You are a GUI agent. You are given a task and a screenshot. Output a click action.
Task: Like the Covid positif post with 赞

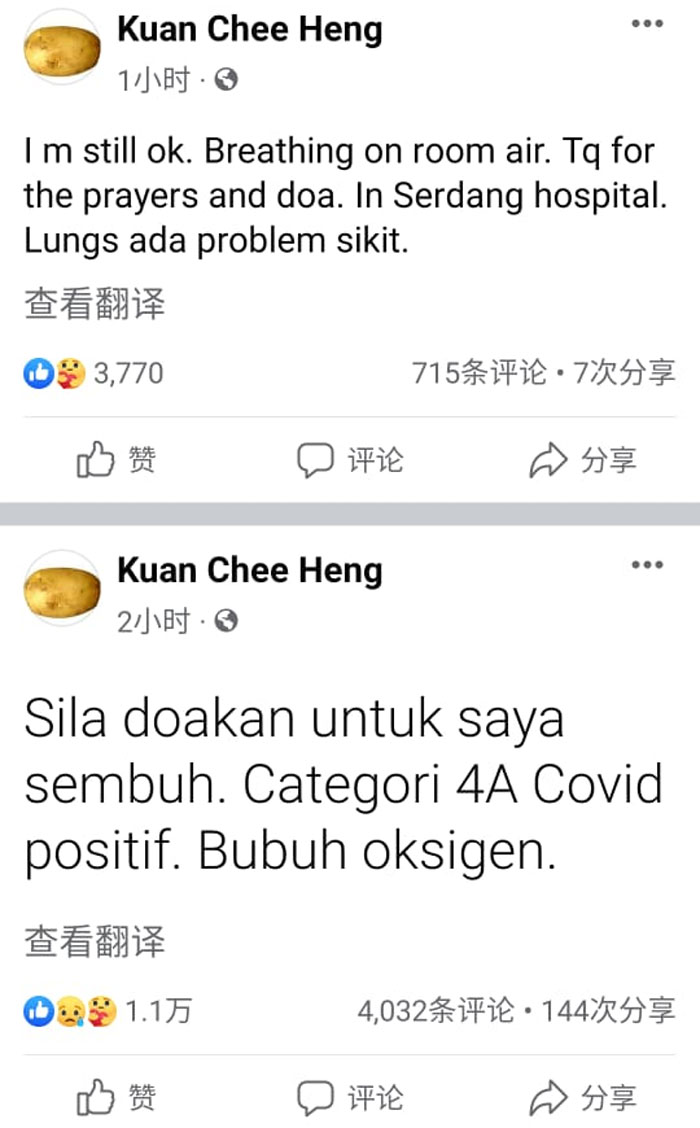(x=117, y=1098)
